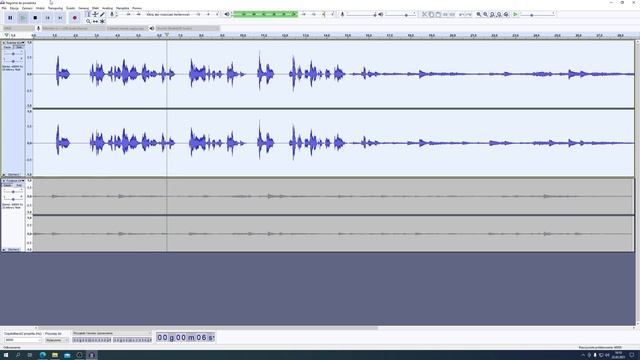The height and width of the screenshot is (360, 640).
Task: Click the Play-at-speed green arrow
Action: tap(516, 14)
